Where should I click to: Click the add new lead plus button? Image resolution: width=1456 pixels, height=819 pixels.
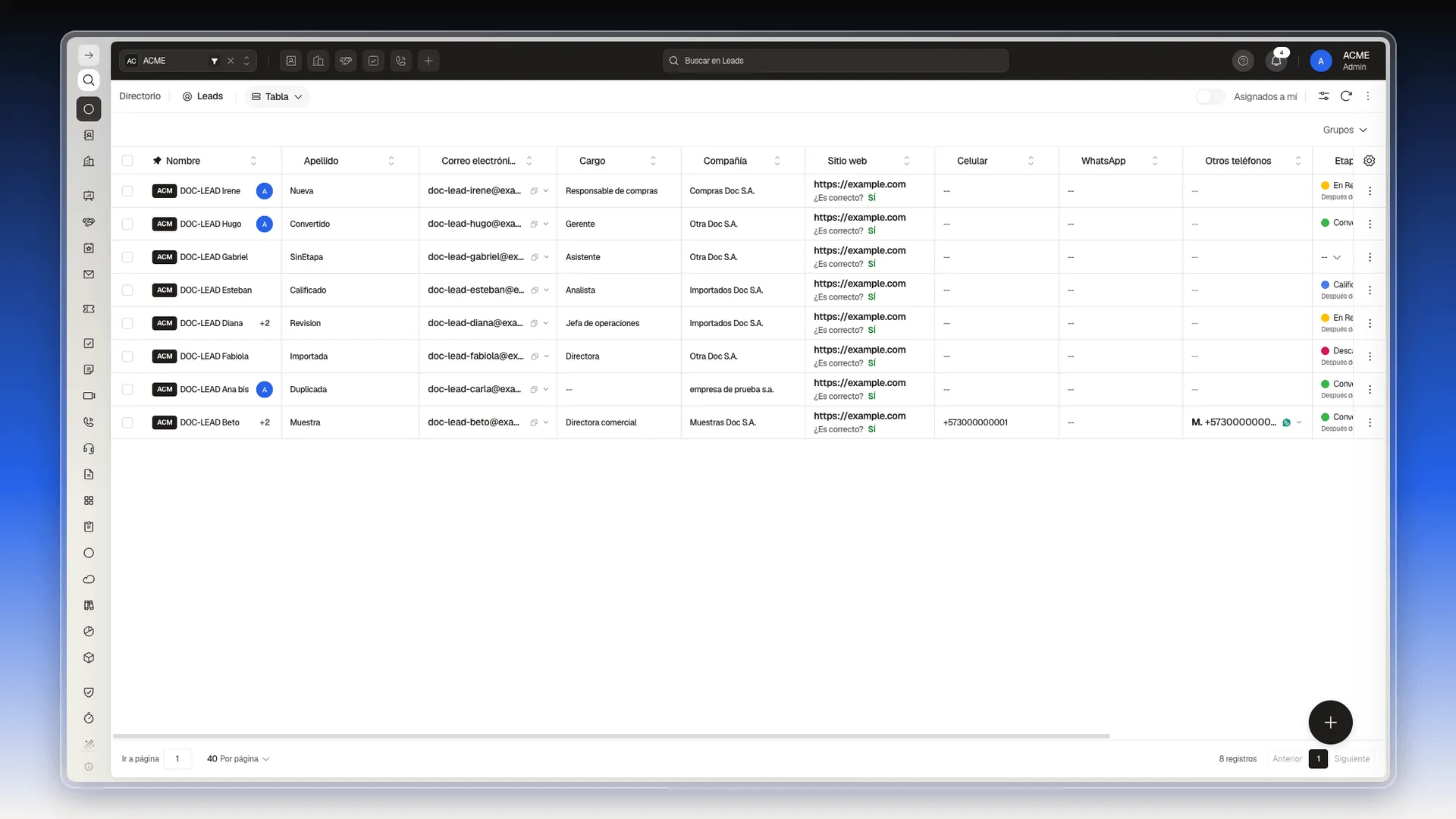point(1330,723)
